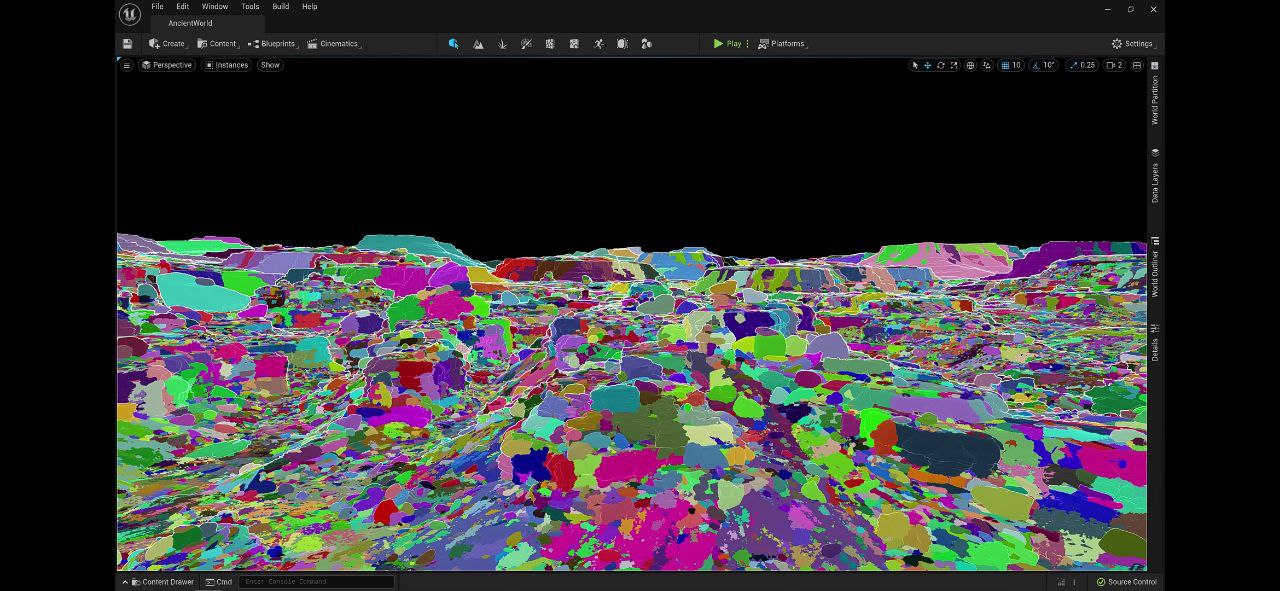Switch to Mesh Paint mode icon

[526, 44]
